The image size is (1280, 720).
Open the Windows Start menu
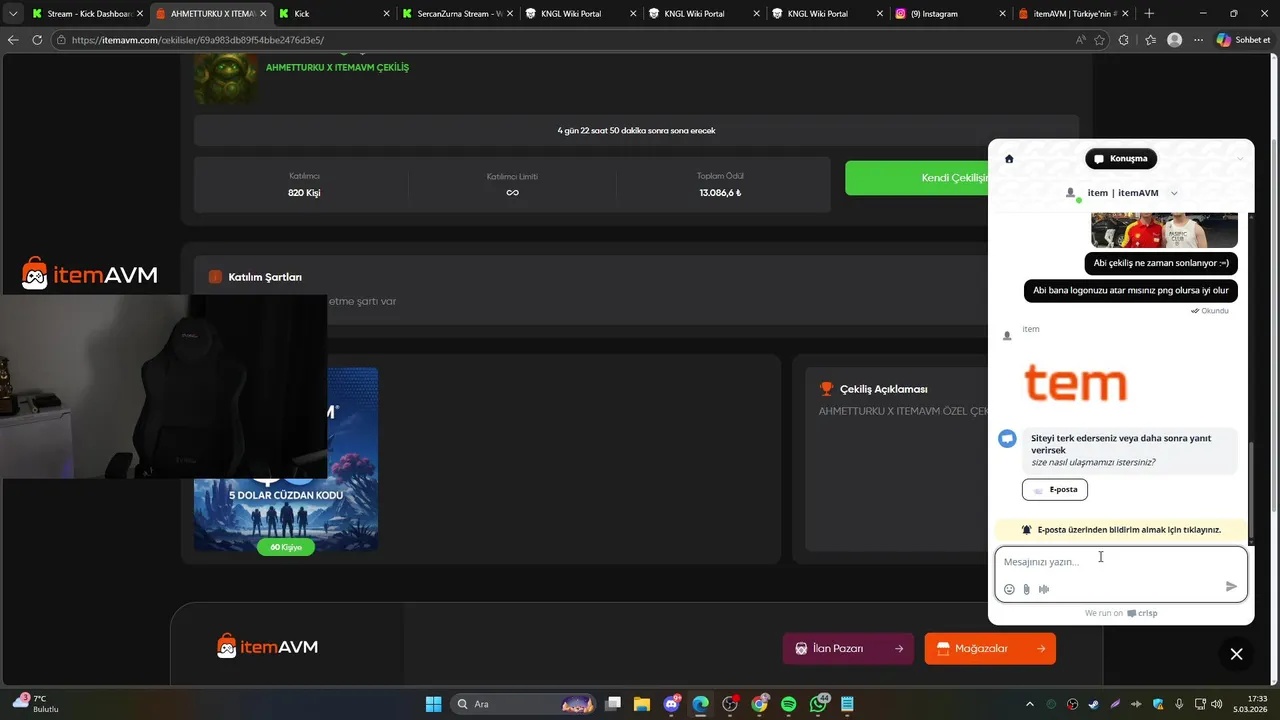433,704
